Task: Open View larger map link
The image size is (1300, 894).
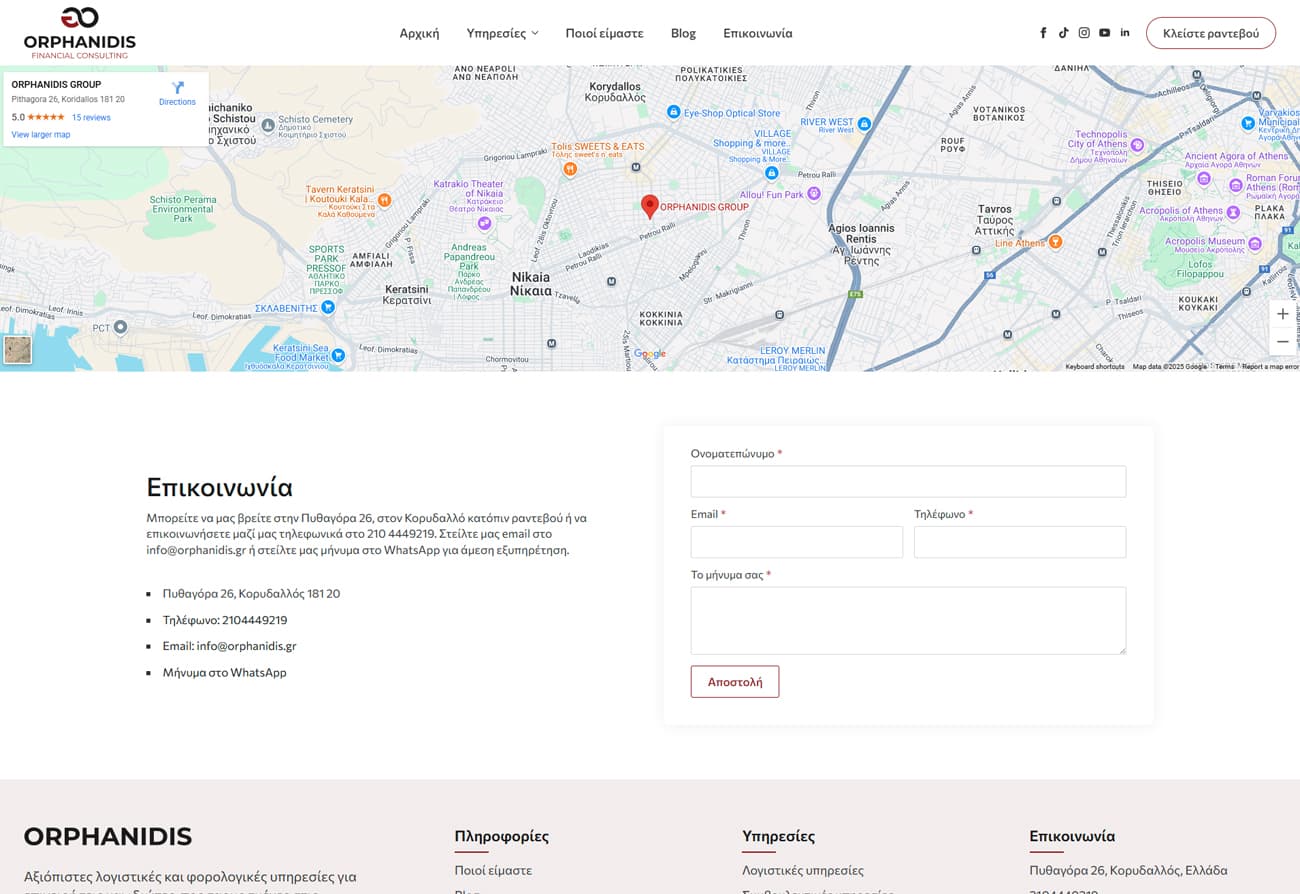Action: [41, 134]
